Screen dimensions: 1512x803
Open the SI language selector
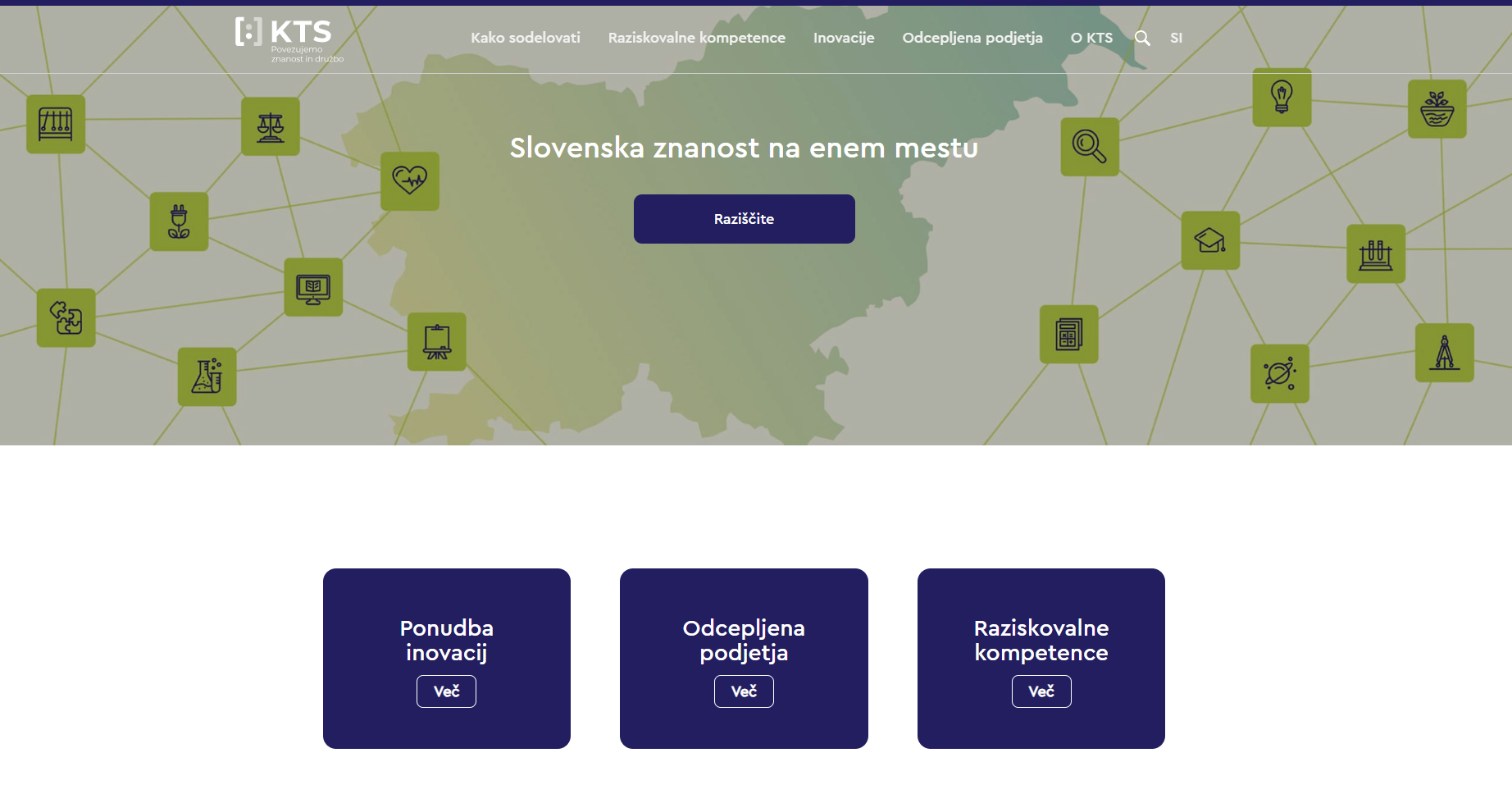pyautogui.click(x=1176, y=38)
